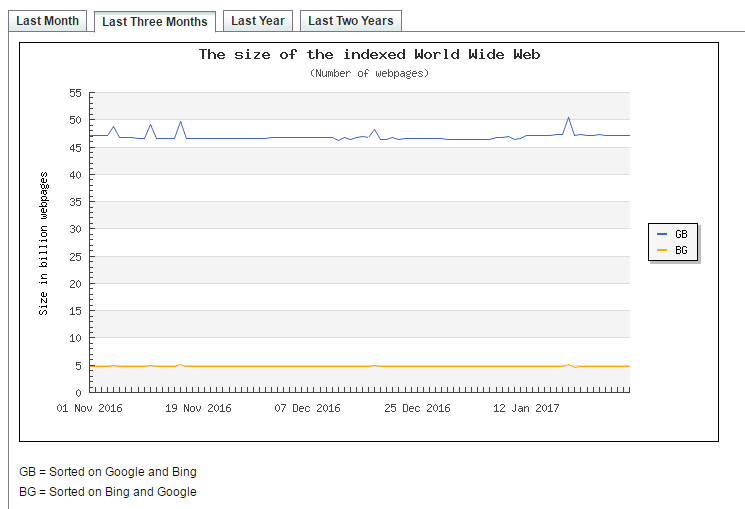
Task: Click the highest peak of the blue line
Action: tap(568, 118)
